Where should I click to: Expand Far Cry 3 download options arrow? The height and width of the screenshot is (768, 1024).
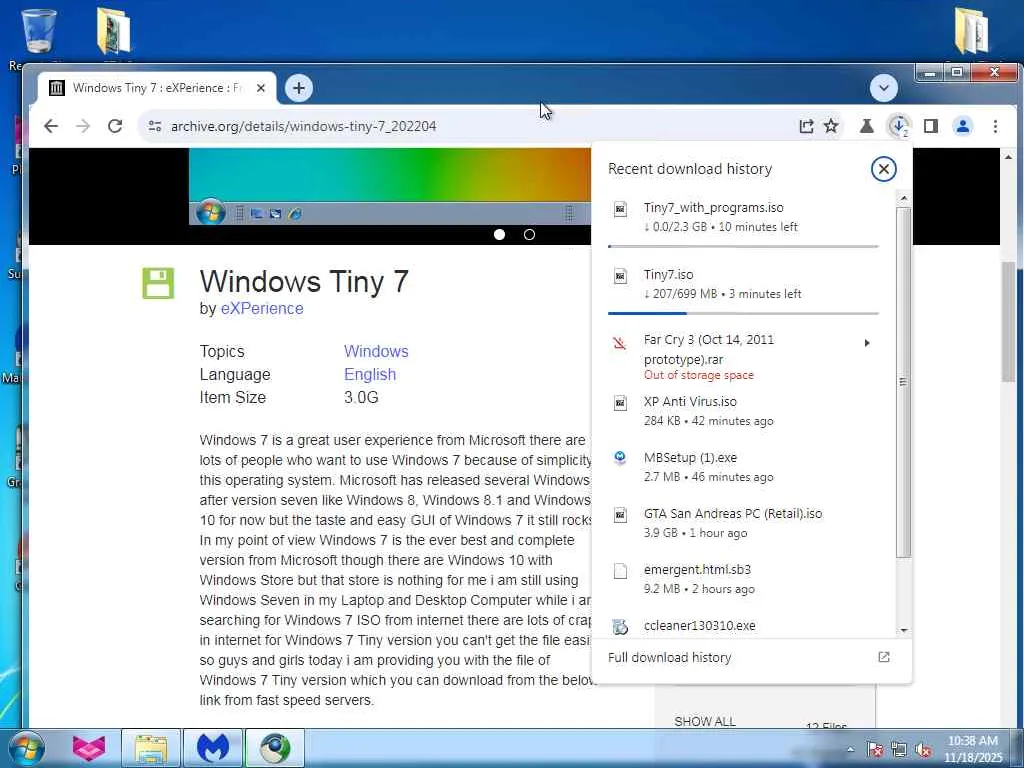pyautogui.click(x=867, y=343)
